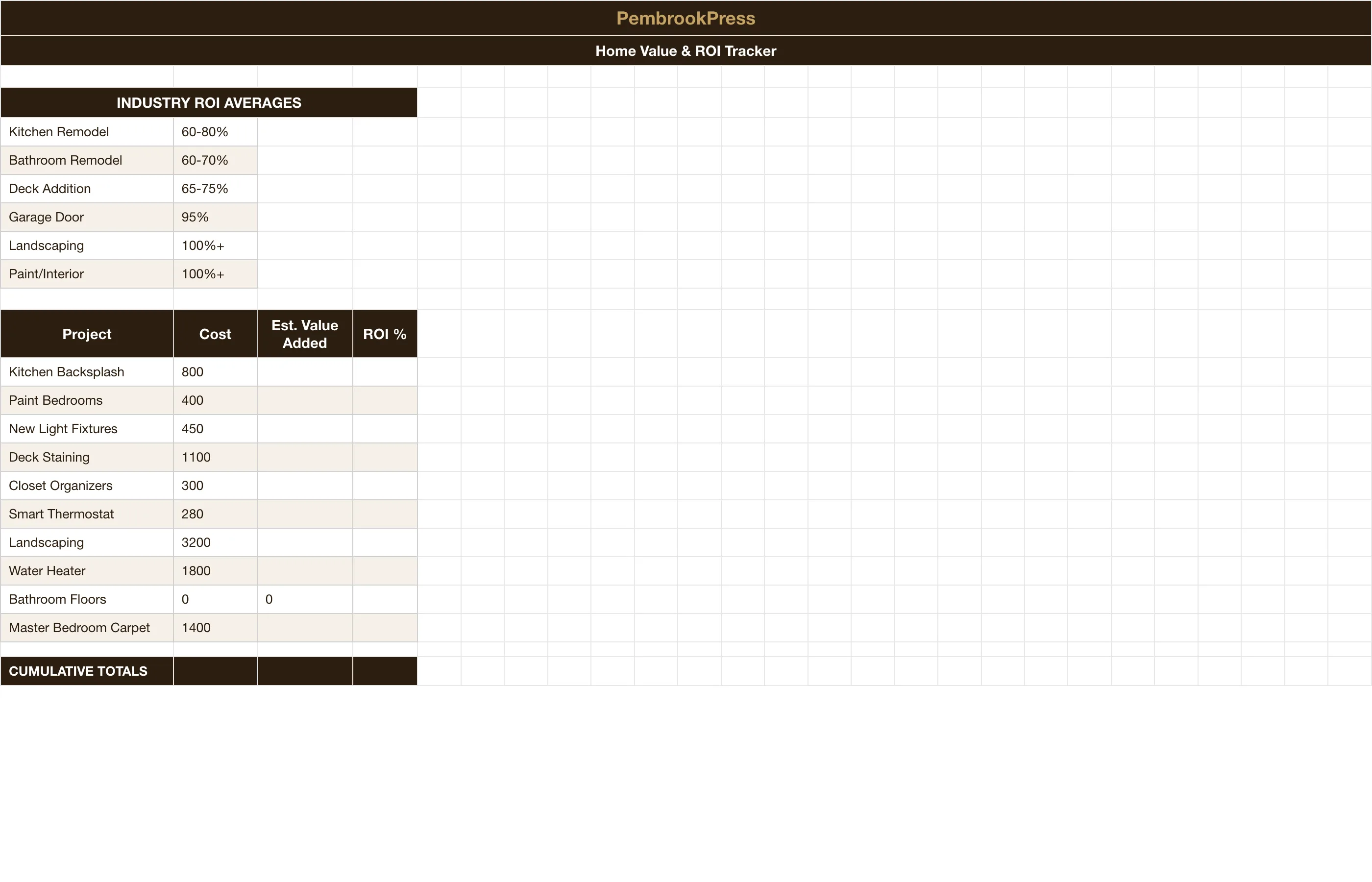Image resolution: width=1372 pixels, height=882 pixels.
Task: Click the 400 cost cell
Action: (215, 400)
